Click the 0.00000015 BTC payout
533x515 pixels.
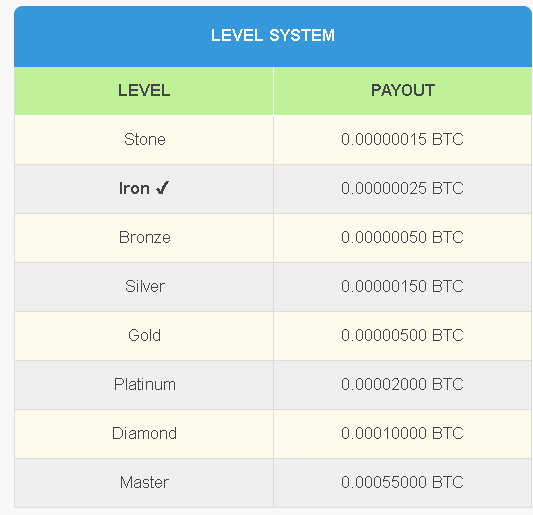tap(402, 139)
